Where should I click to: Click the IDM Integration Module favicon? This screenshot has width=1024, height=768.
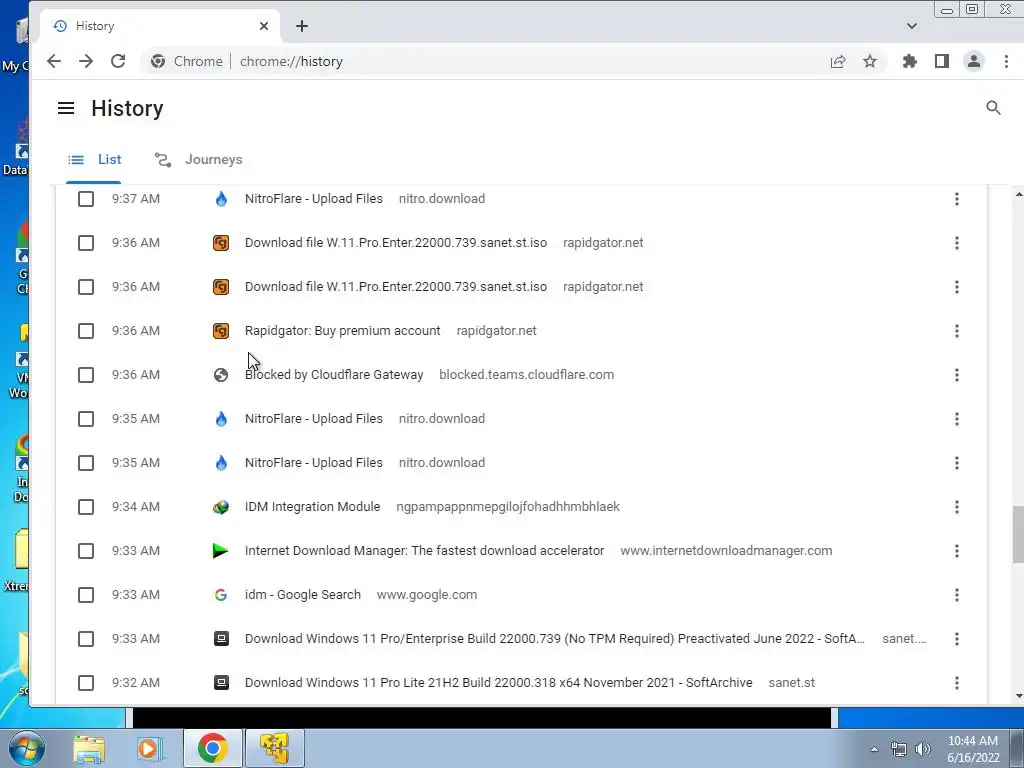pyautogui.click(x=221, y=507)
